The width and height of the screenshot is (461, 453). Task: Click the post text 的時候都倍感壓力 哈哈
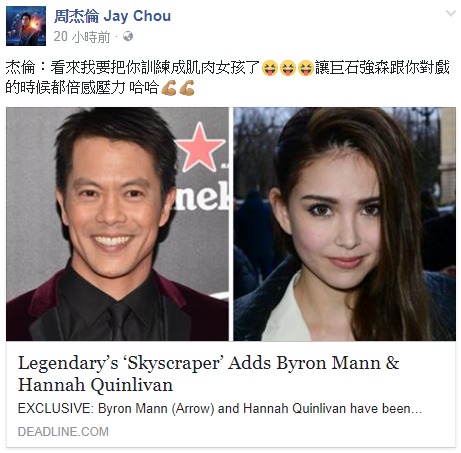(x=82, y=88)
